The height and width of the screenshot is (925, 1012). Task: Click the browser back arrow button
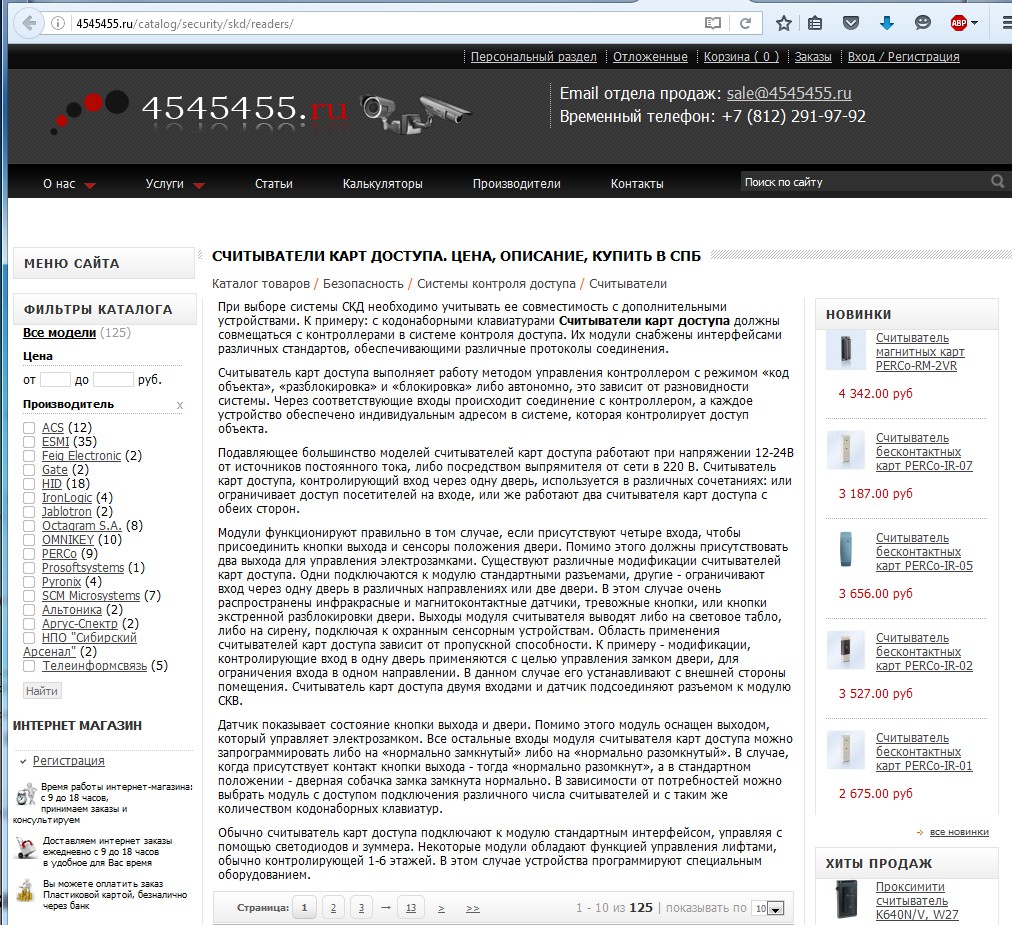pos(29,23)
